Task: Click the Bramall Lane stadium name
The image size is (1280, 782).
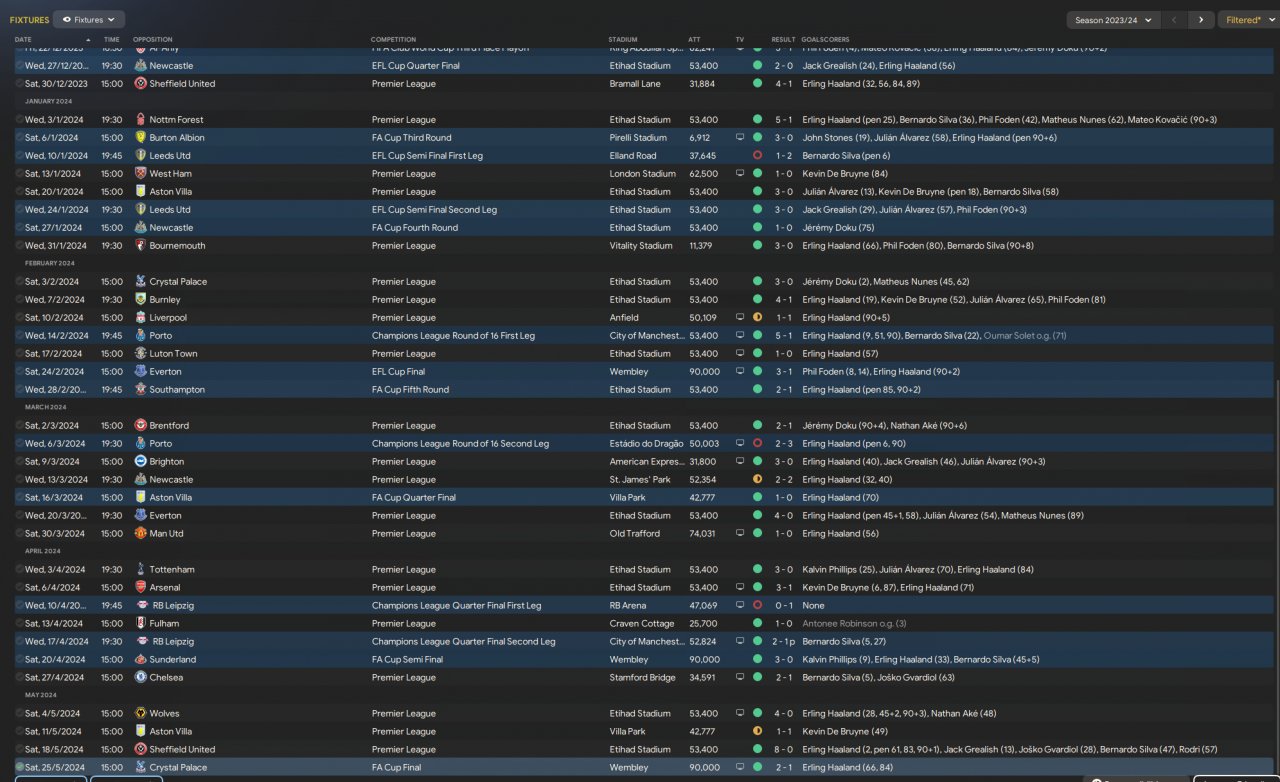Action: coord(635,84)
